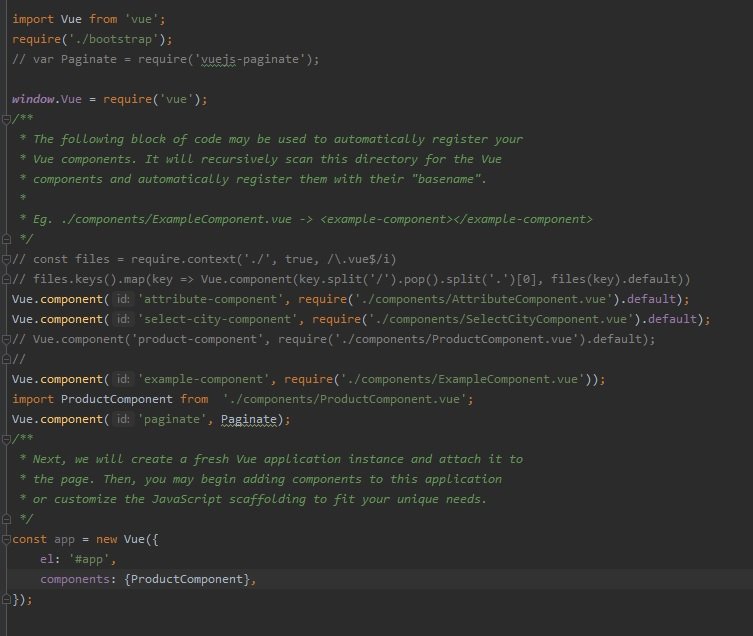Click 'default' after SelectCityComponent.vue require
The image size is (753, 636).
(672, 319)
